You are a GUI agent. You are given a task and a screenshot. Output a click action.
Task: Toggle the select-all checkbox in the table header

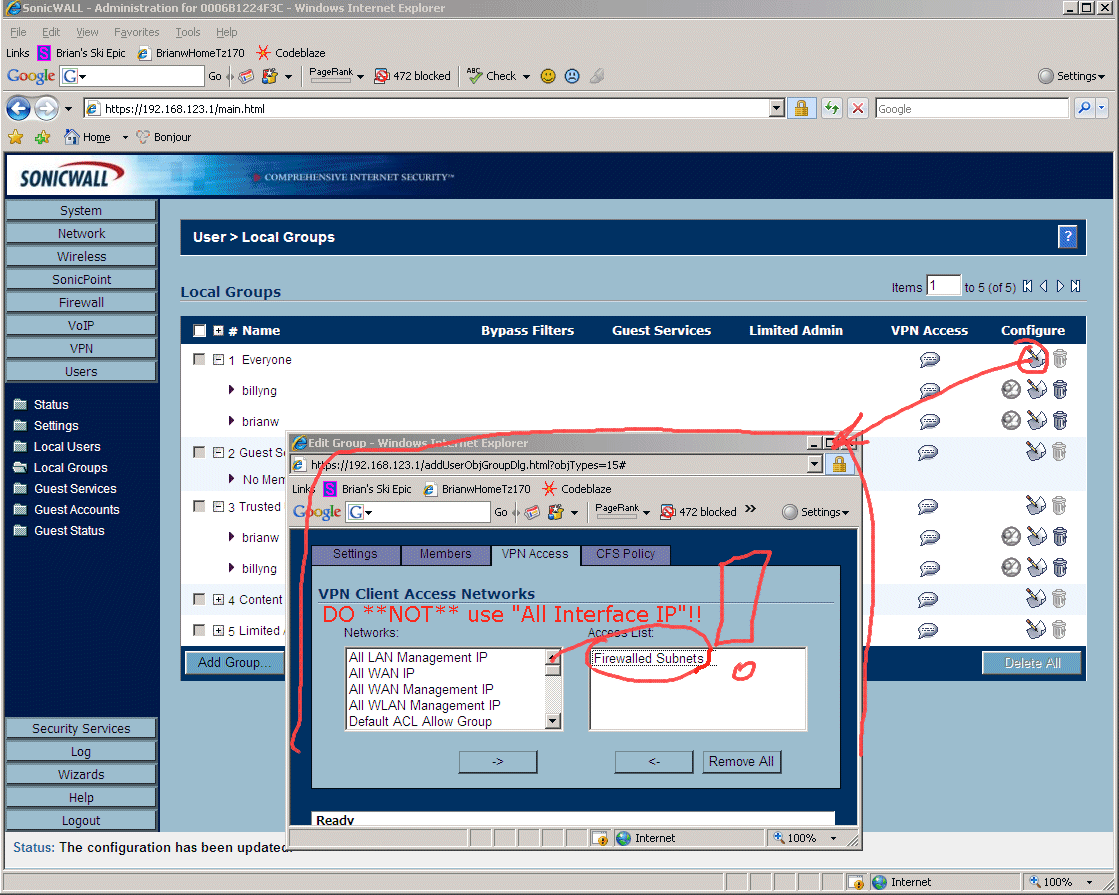point(200,330)
